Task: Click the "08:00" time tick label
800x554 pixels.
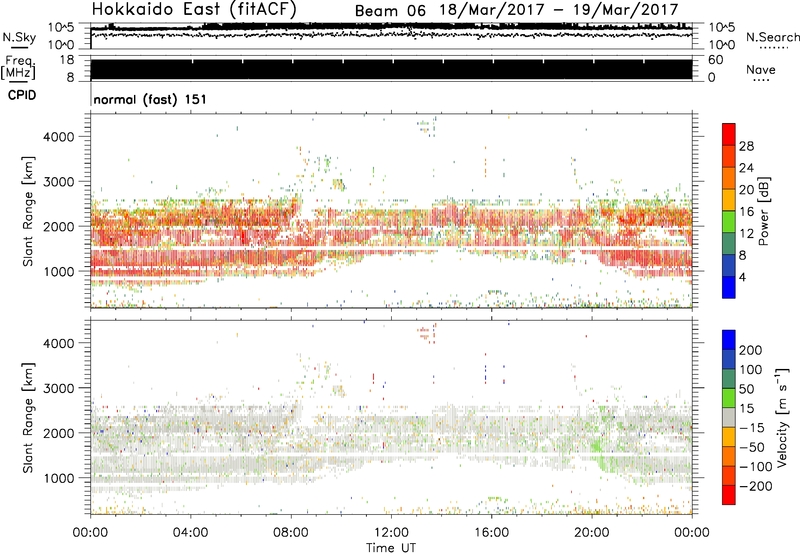Action: coord(291,533)
